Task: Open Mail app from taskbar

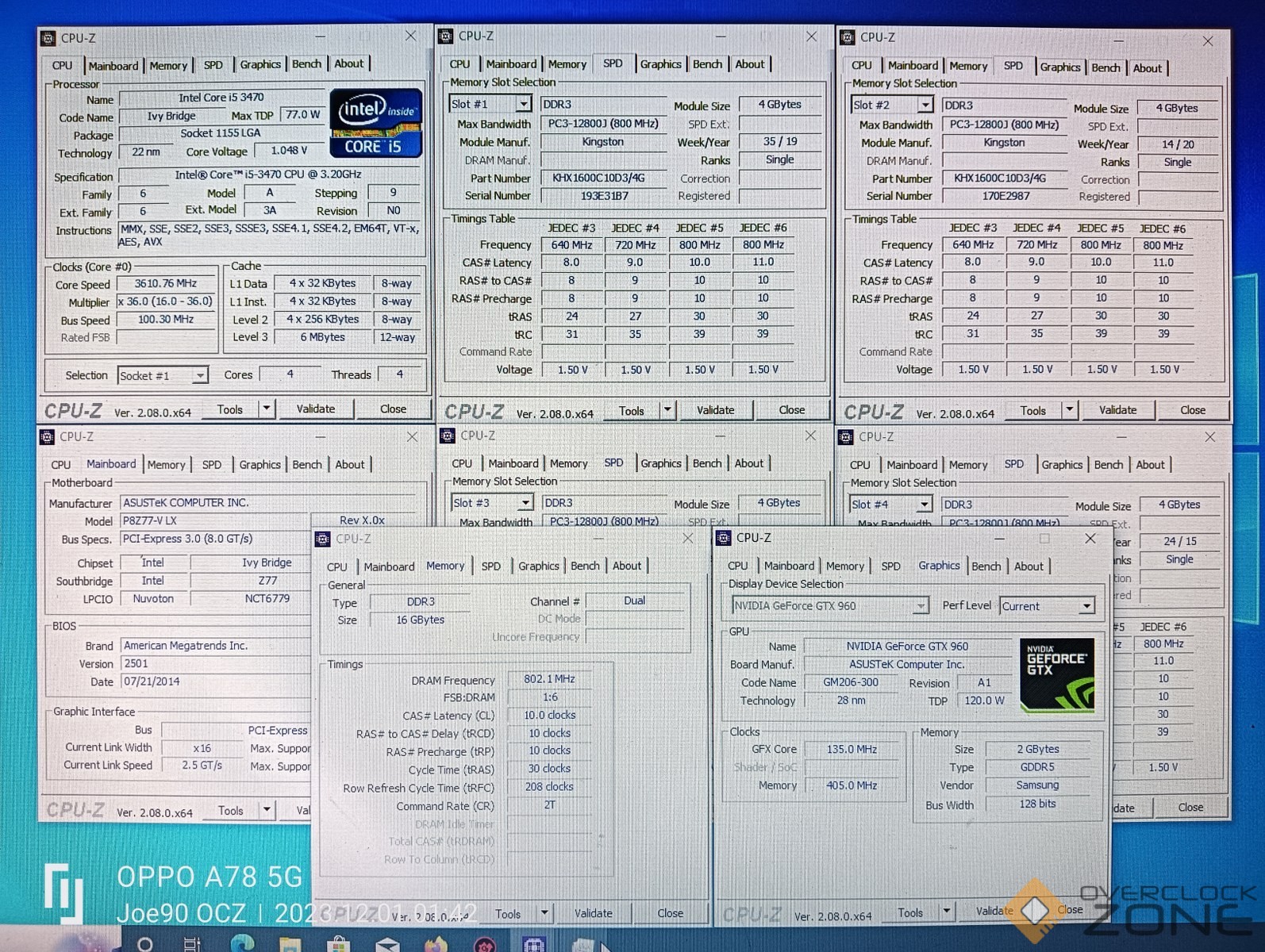Action: [x=387, y=944]
